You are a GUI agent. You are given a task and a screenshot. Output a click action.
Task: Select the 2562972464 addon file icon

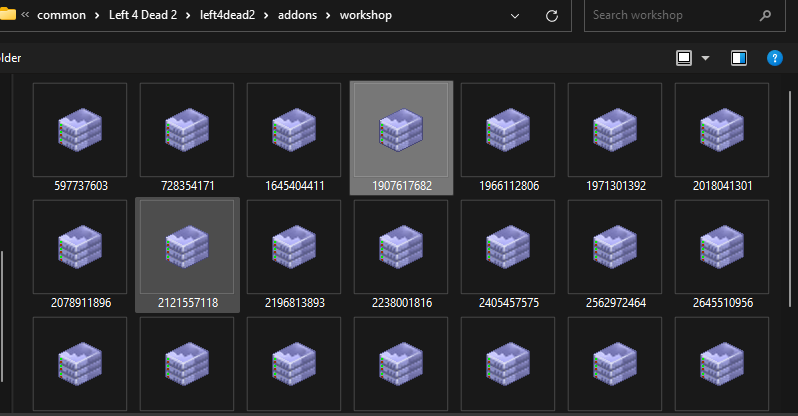[x=615, y=247]
